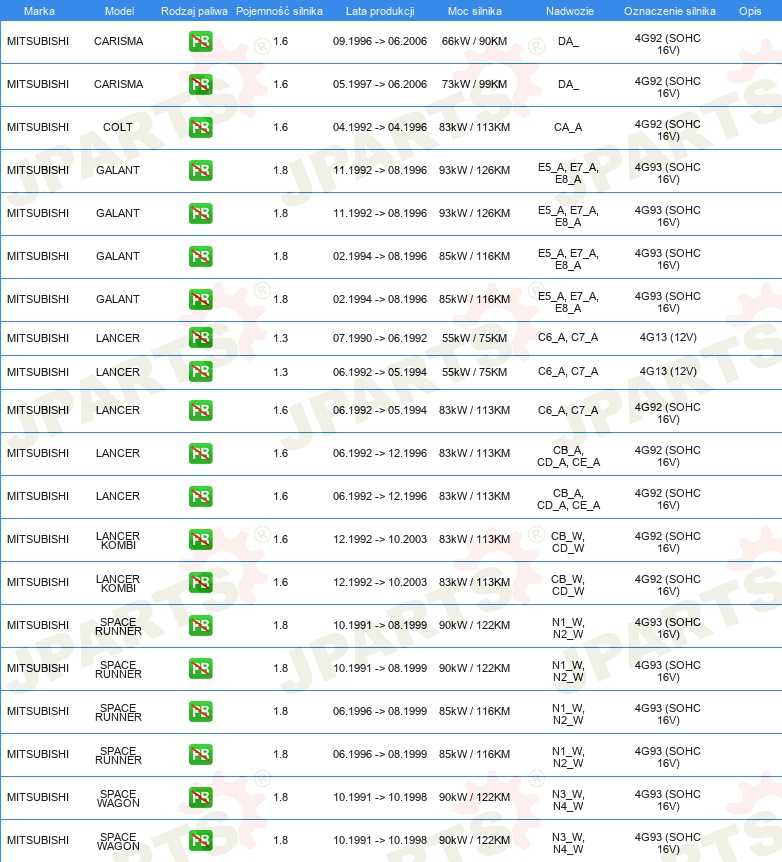782x862 pixels.
Task: Select the MITSUBISHI cell in the CARISMA 66kW row
Action: pyautogui.click(x=38, y=41)
